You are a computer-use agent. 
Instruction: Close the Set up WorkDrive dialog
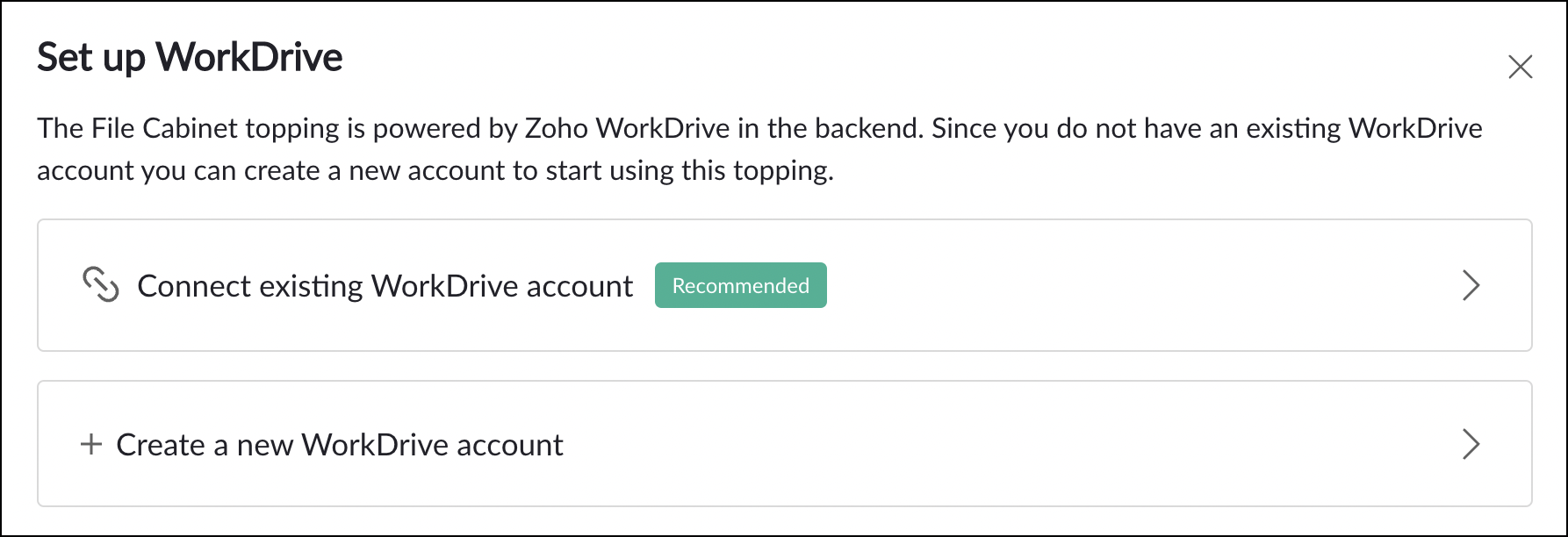coord(1520,67)
